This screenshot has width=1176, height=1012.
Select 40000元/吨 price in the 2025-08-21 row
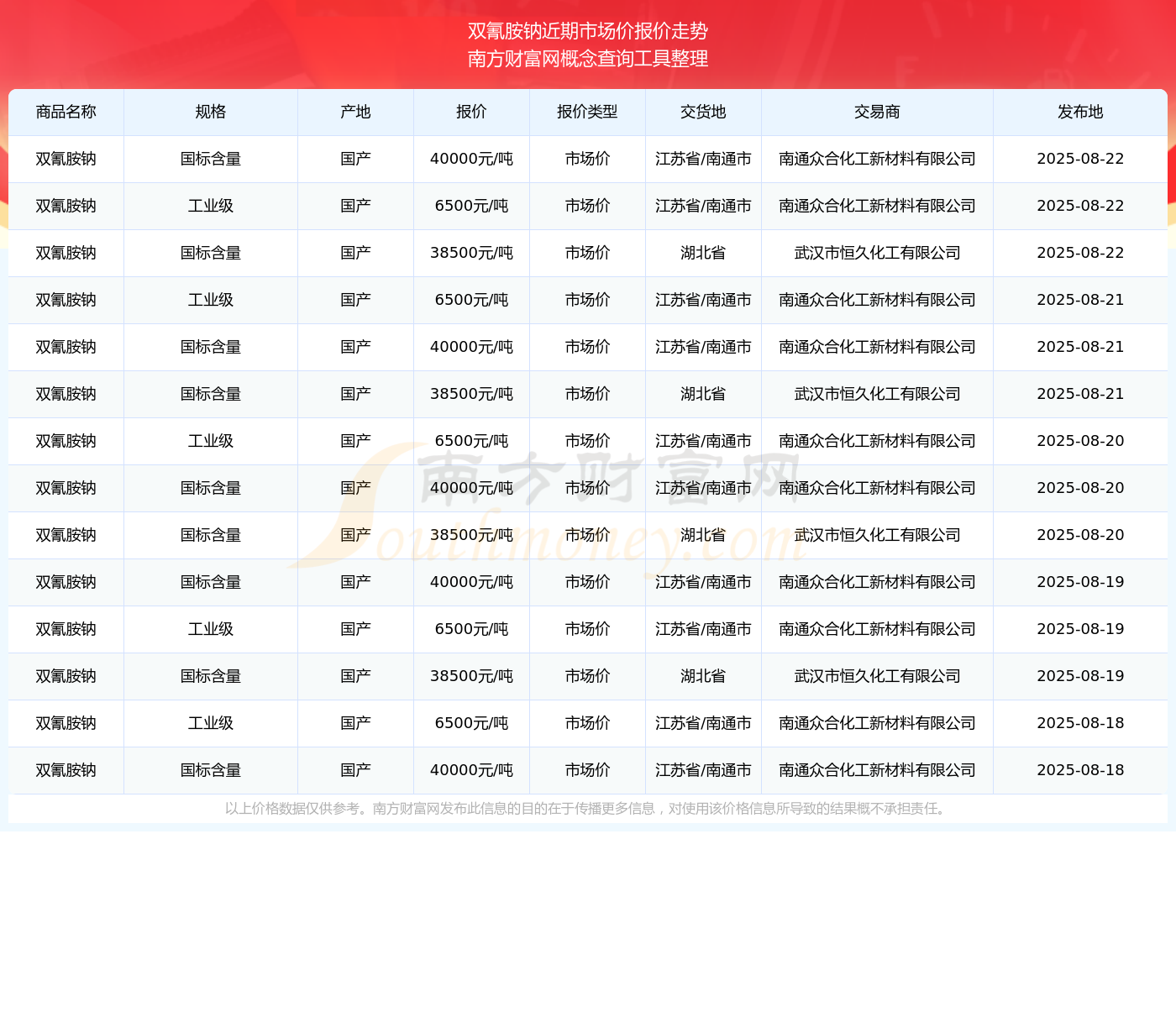471,347
